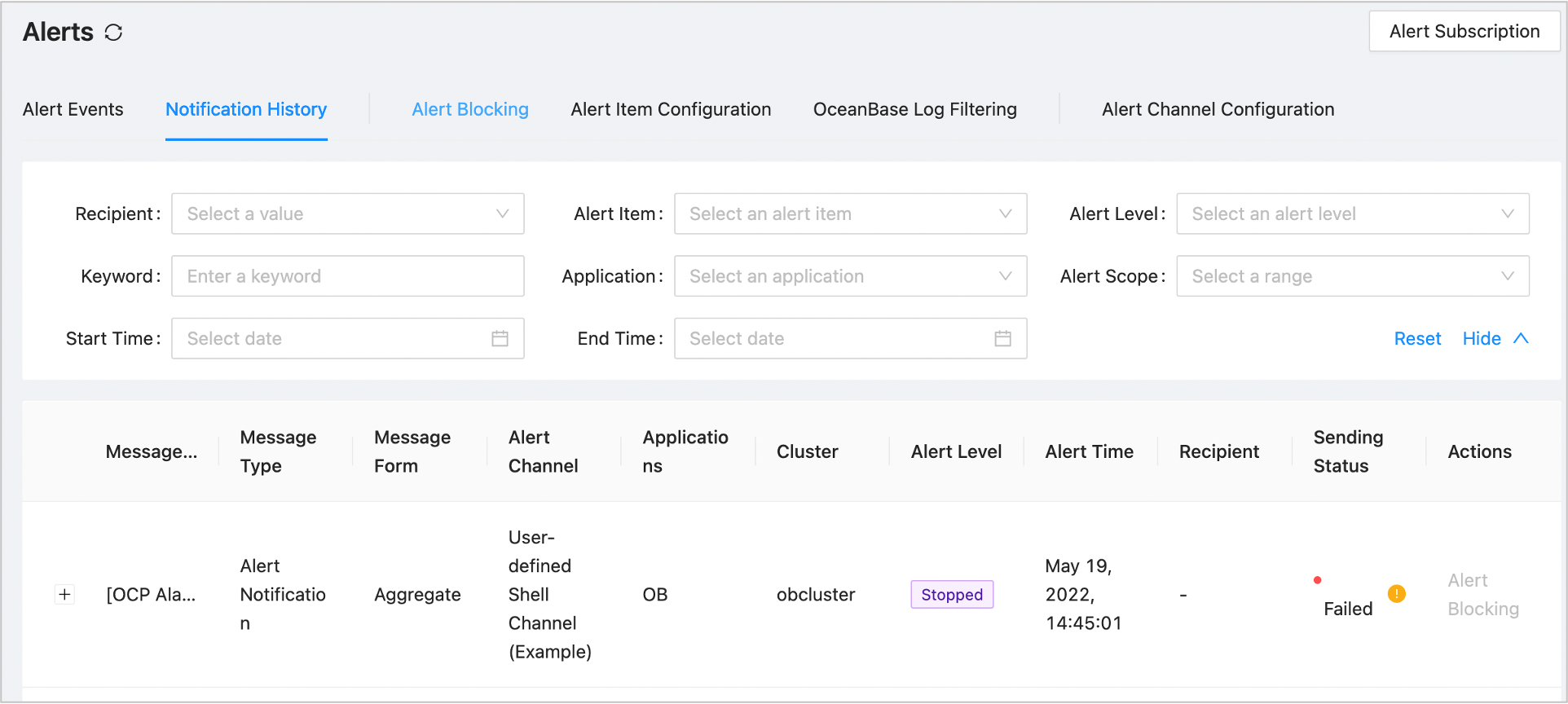The width and height of the screenshot is (1568, 704).
Task: Expand the OCP Alarm row with plus icon
Action: point(65,595)
